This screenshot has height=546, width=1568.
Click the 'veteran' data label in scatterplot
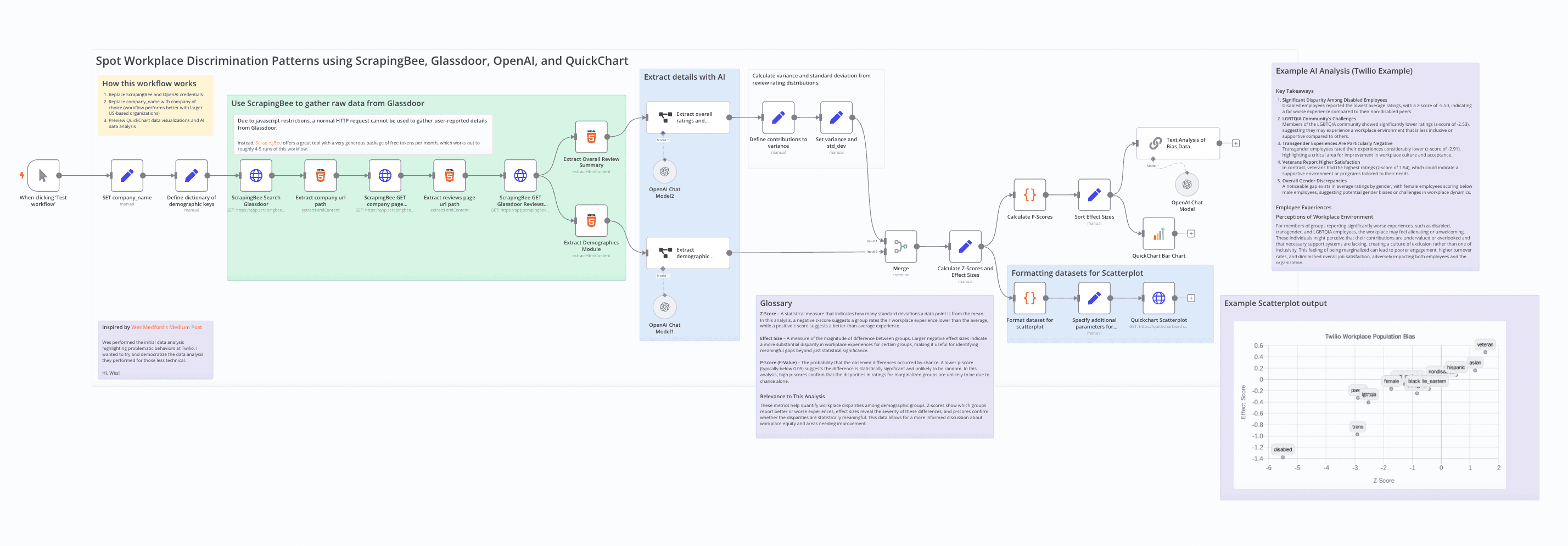click(x=1485, y=344)
